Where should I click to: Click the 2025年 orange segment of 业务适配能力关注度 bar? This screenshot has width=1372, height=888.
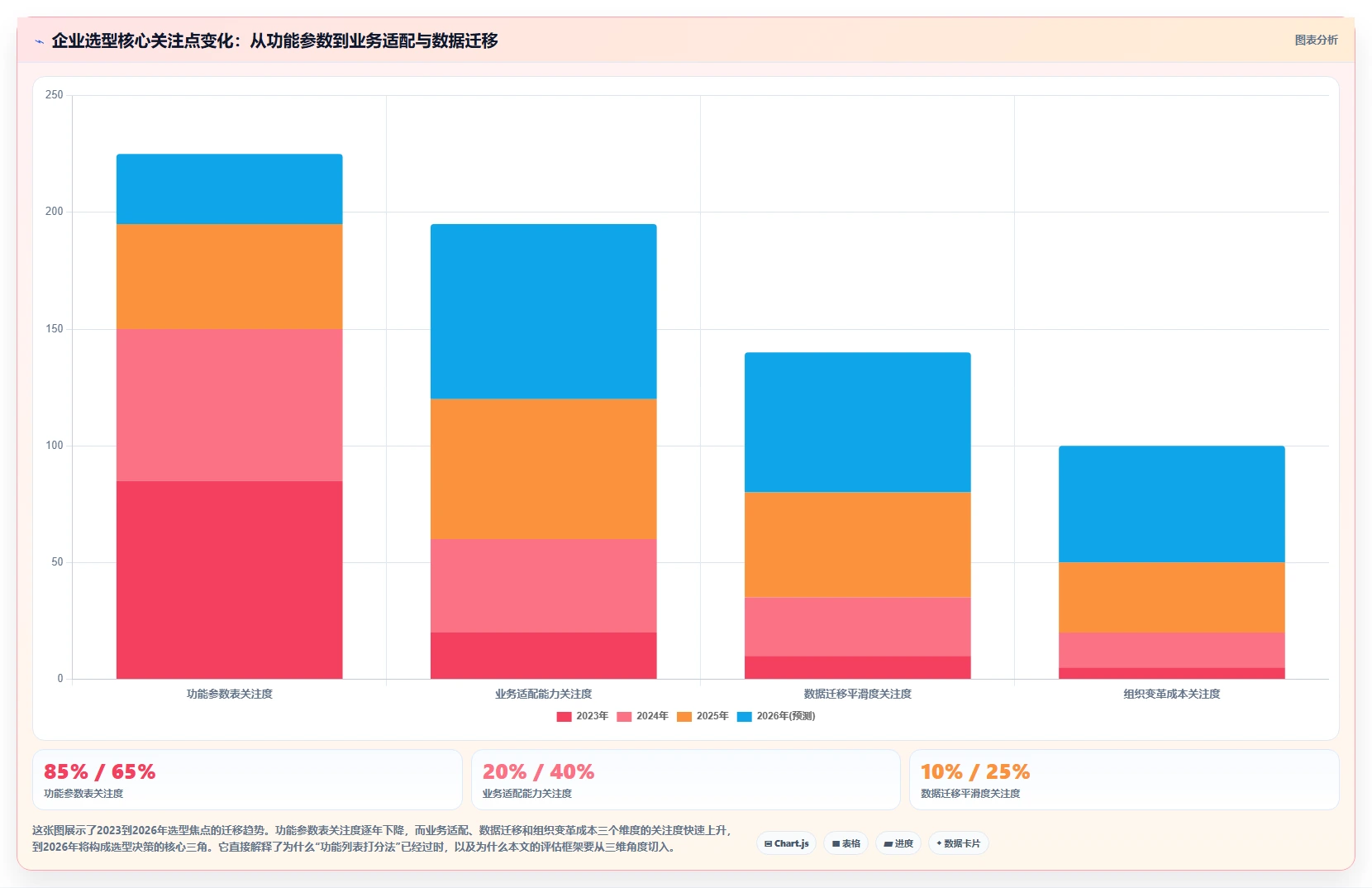[544, 469]
